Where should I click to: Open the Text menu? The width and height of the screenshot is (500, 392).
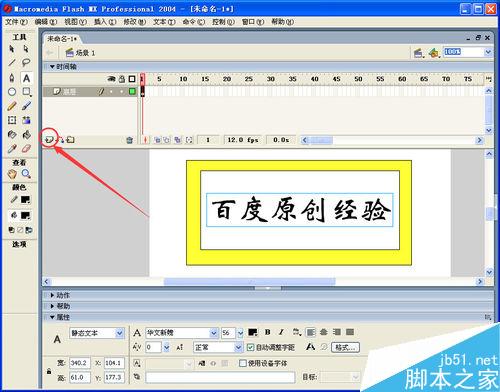(x=164, y=22)
